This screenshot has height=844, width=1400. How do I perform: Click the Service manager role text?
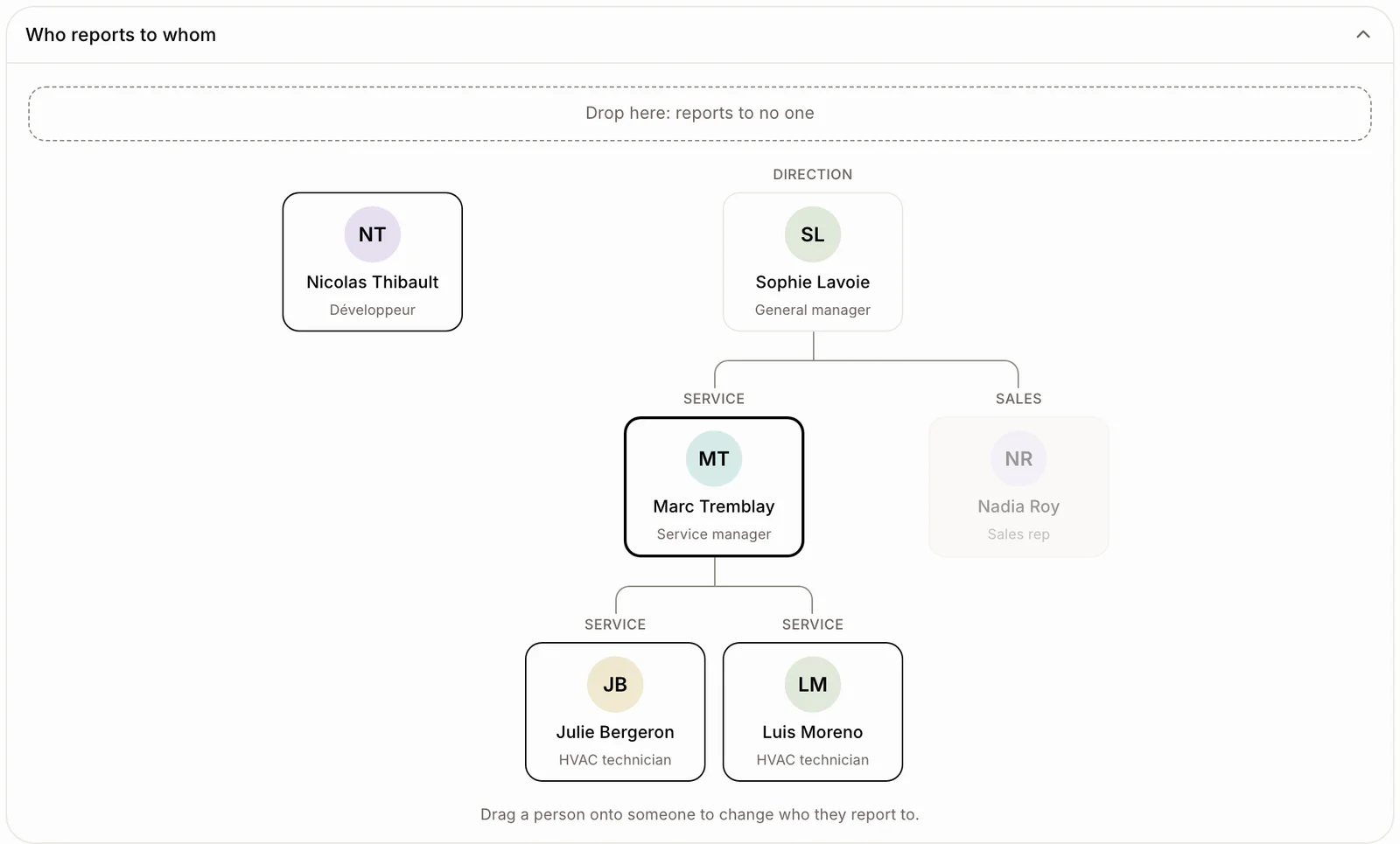pos(714,534)
